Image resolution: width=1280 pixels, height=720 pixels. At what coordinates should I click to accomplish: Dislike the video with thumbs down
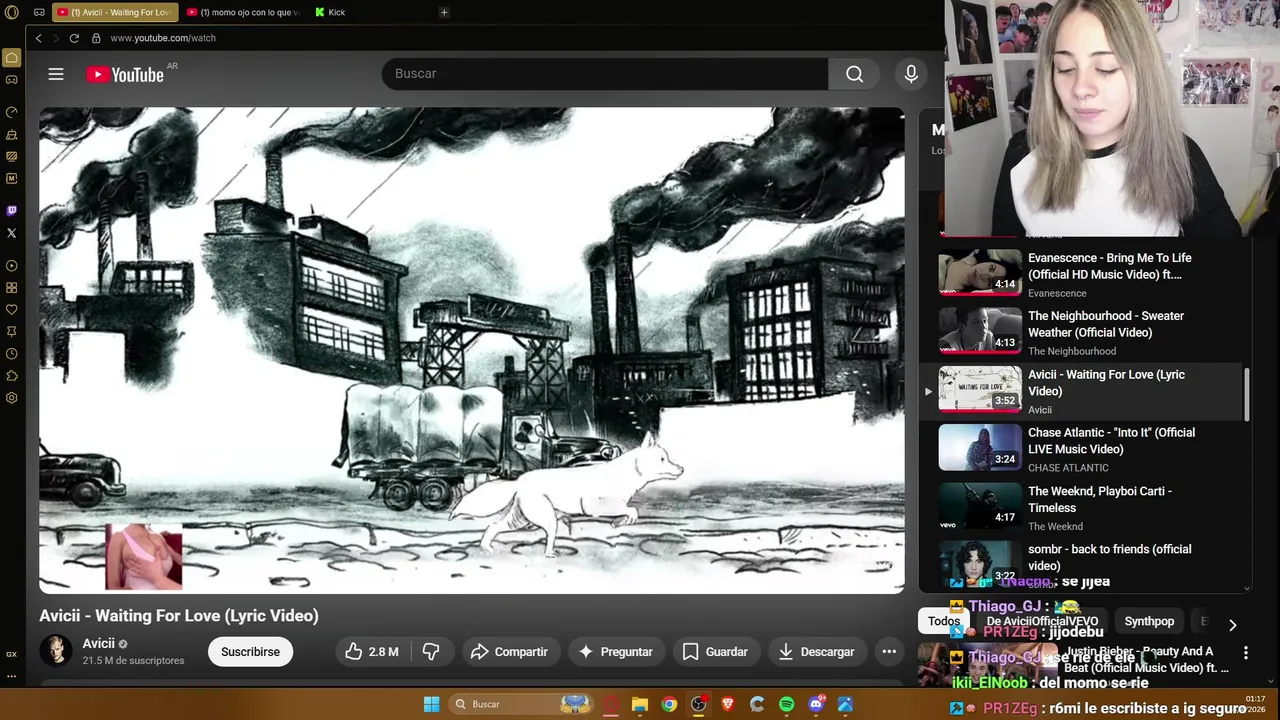[x=431, y=652]
